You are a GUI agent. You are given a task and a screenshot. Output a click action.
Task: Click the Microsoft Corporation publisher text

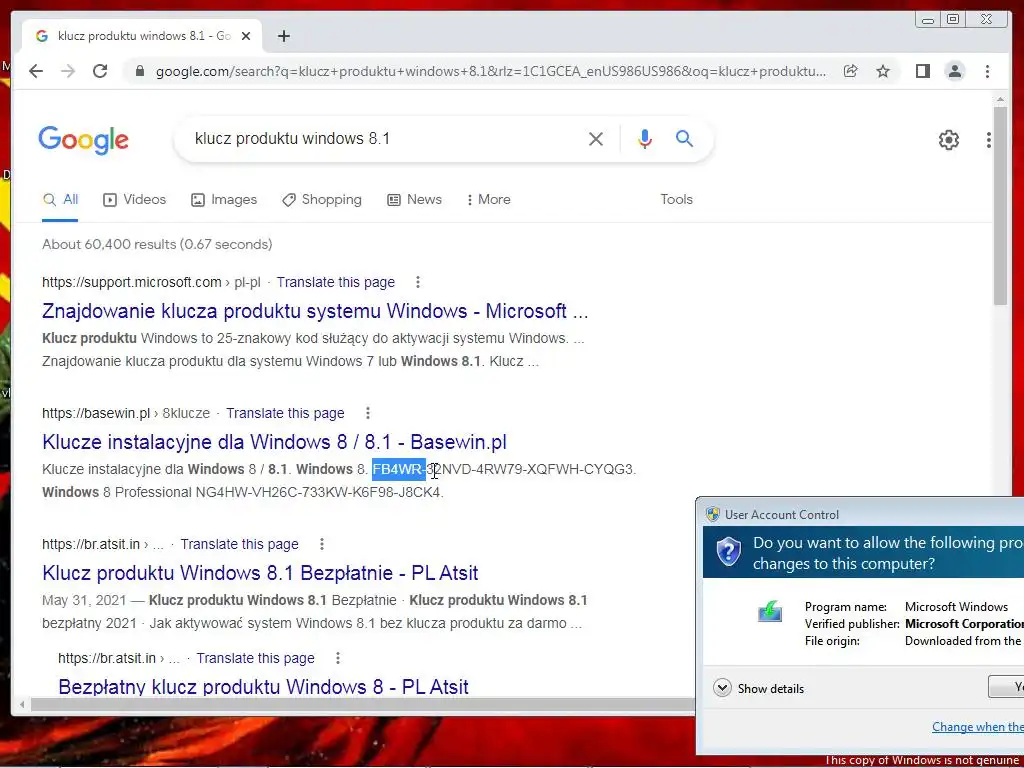(964, 624)
